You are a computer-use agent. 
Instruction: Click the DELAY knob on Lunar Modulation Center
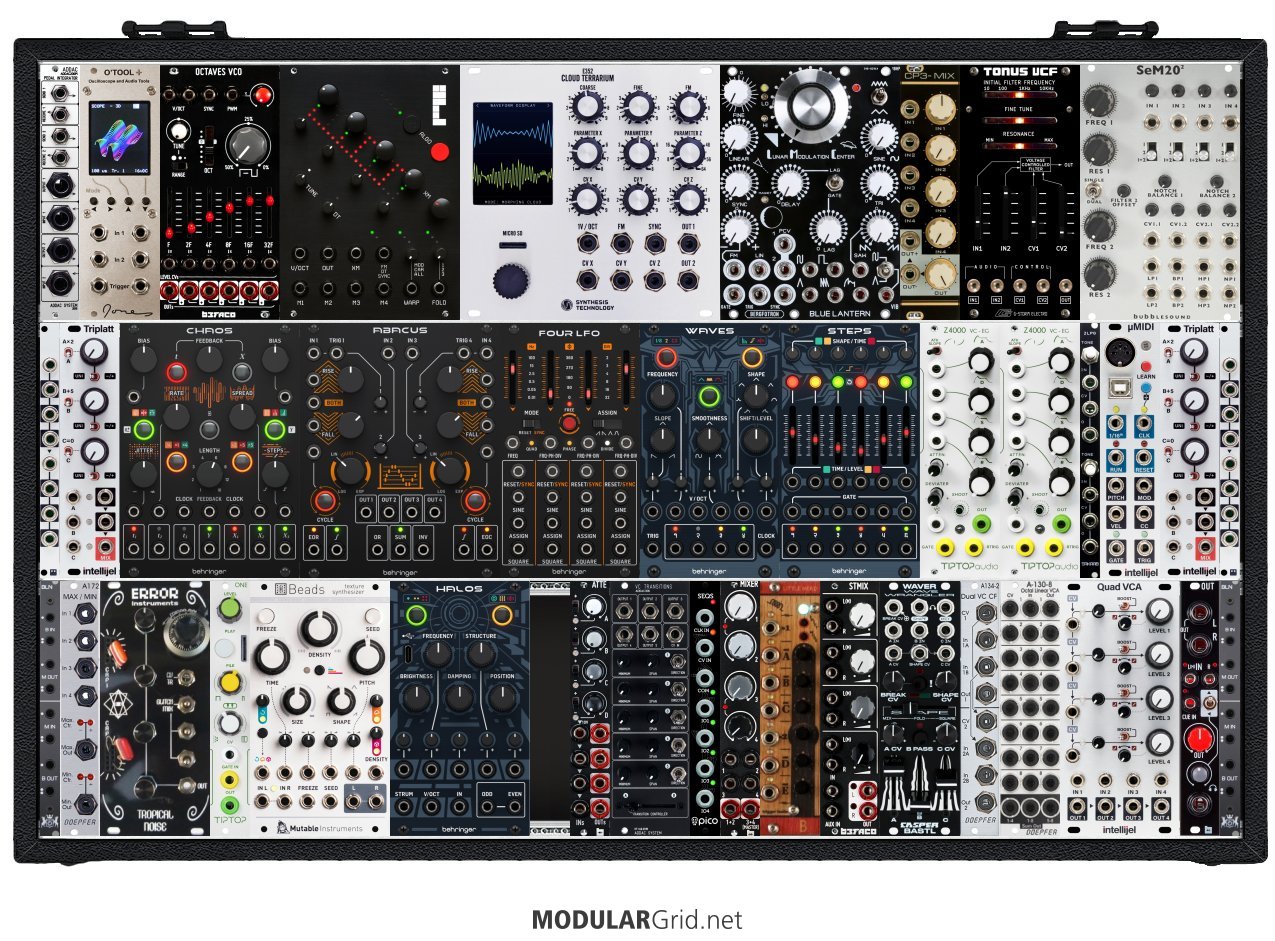789,184
